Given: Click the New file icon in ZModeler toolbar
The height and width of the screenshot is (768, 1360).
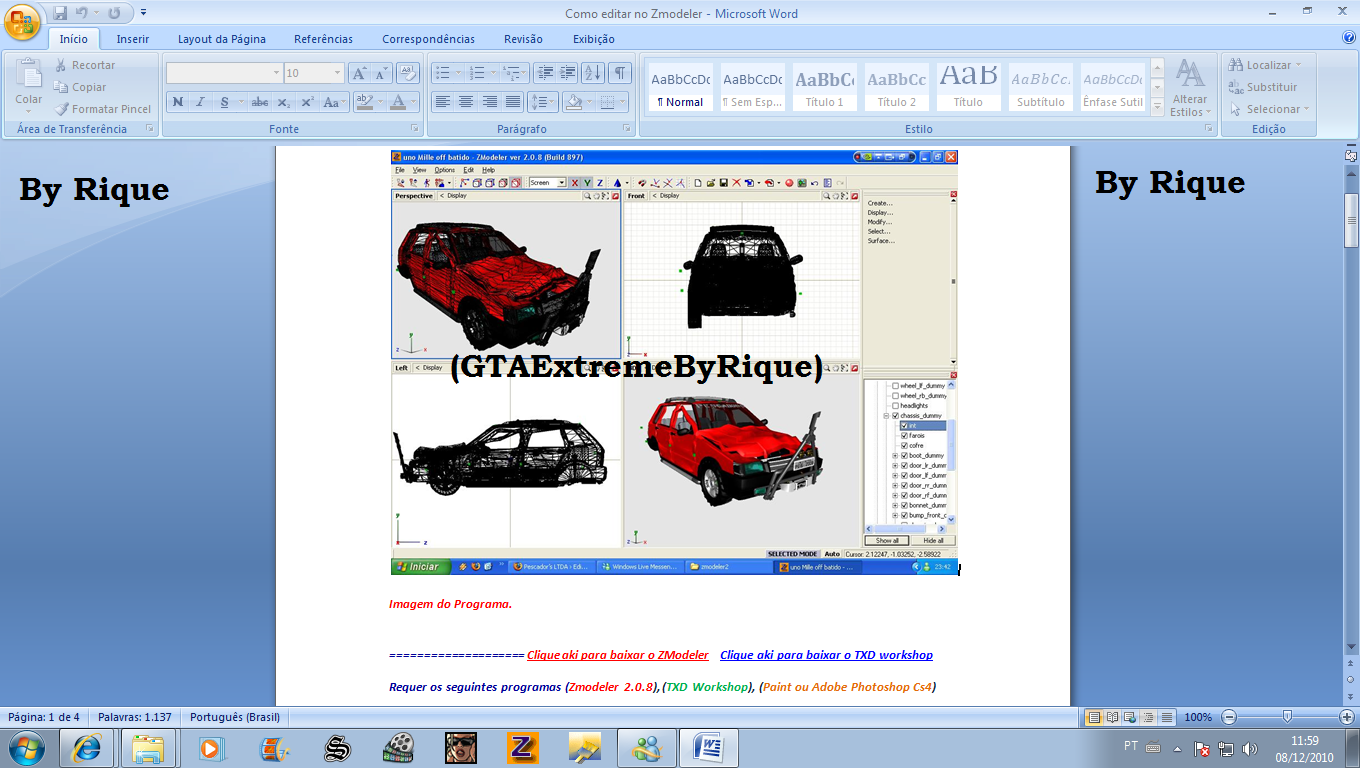Looking at the screenshot, I should click(700, 182).
